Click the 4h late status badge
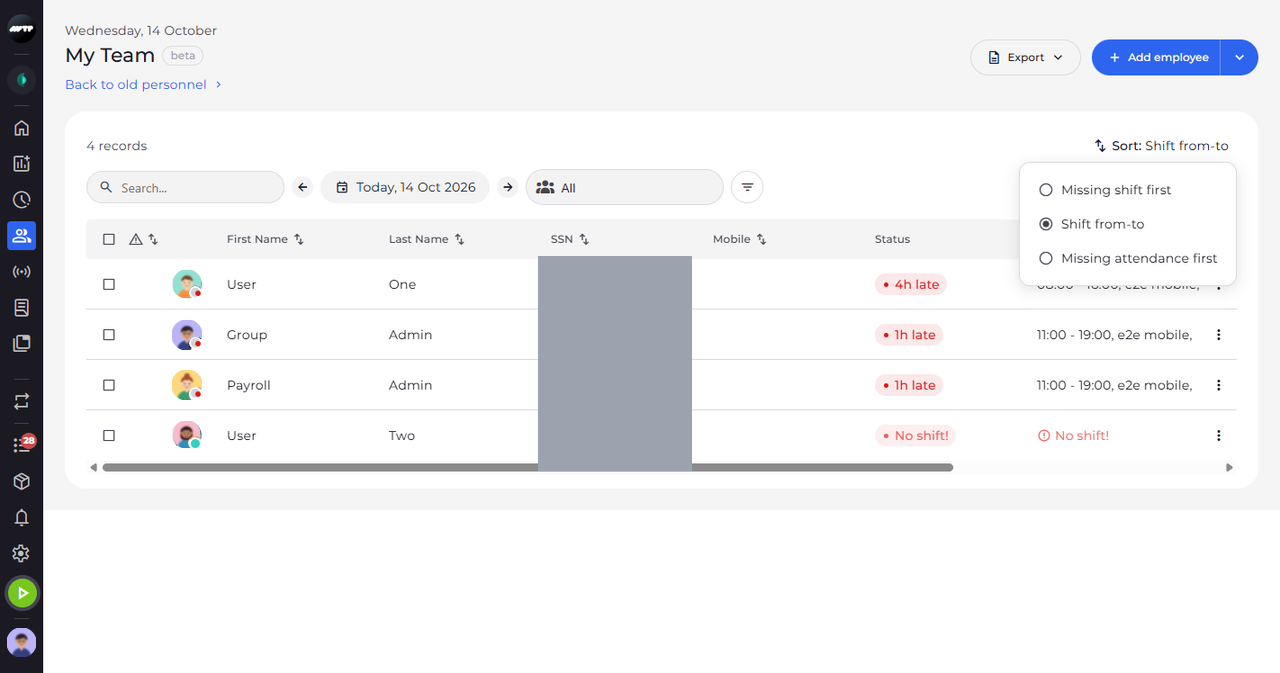This screenshot has height=673, width=1280. coord(910,284)
